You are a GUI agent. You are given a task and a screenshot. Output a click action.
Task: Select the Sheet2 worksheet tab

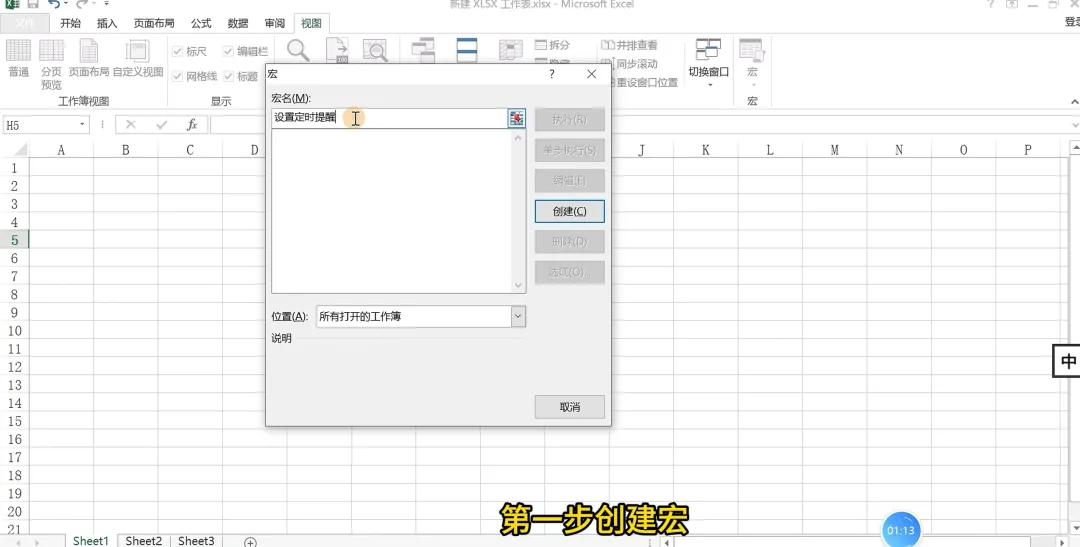click(x=143, y=541)
